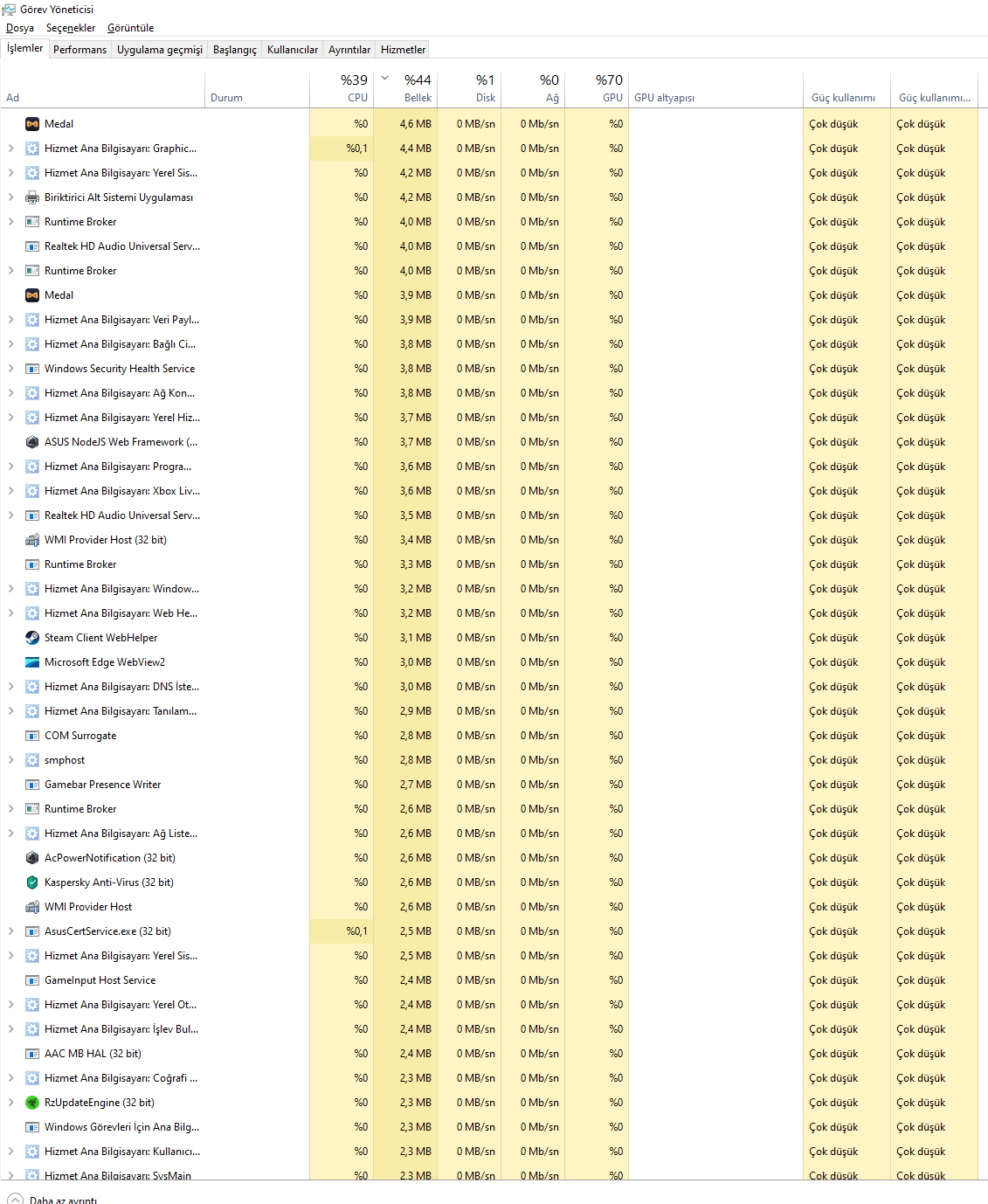Viewport: 988px width, 1204px height.
Task: Click the Hizmet Ana Bilgisayarı: Web He gear icon
Action: (x=32, y=613)
